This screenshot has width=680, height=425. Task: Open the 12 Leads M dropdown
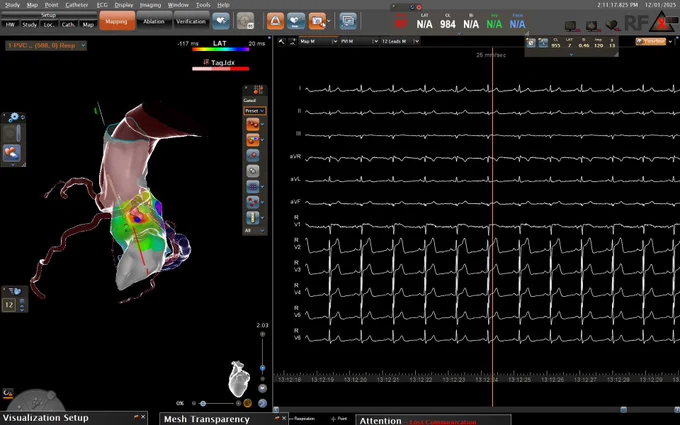click(400, 41)
